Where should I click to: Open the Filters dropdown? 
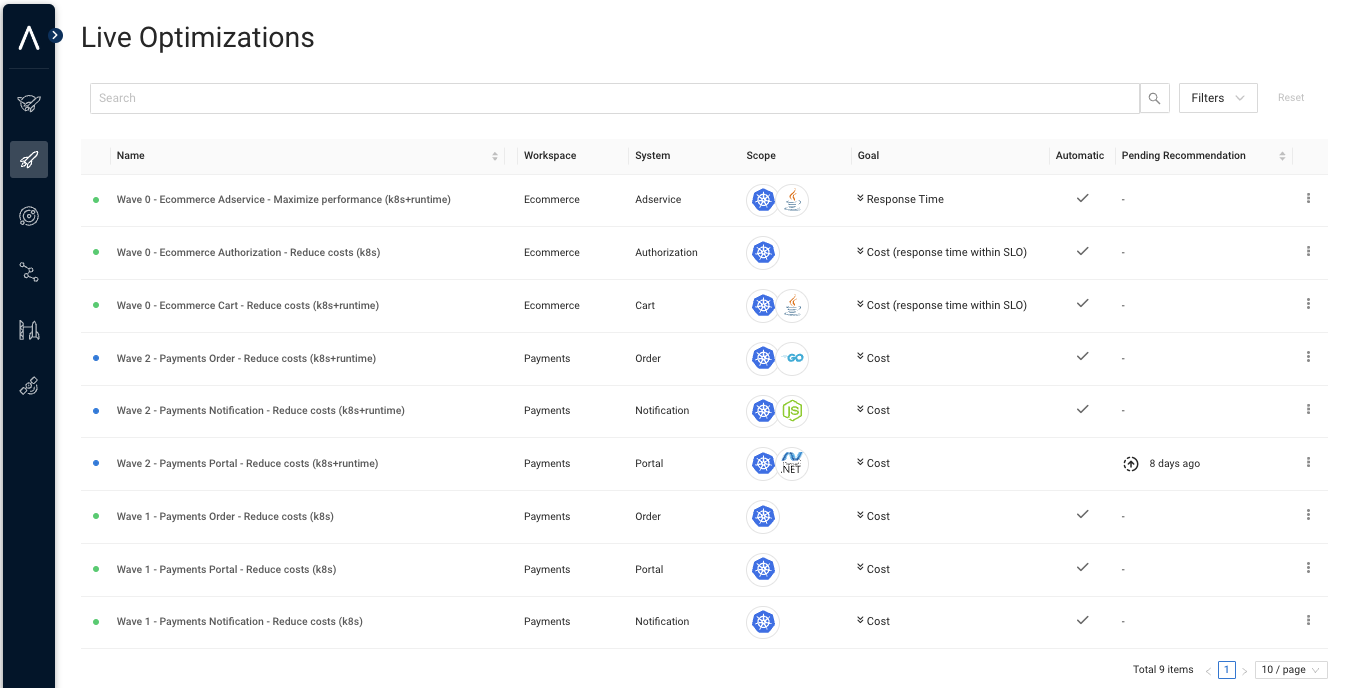(1217, 98)
